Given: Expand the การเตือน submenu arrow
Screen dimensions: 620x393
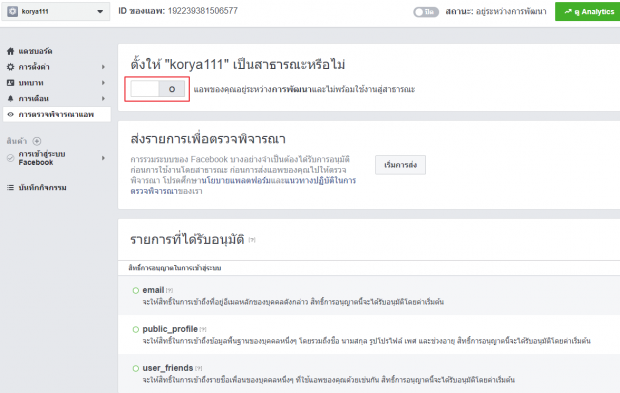Looking at the screenshot, I should pos(103,98).
